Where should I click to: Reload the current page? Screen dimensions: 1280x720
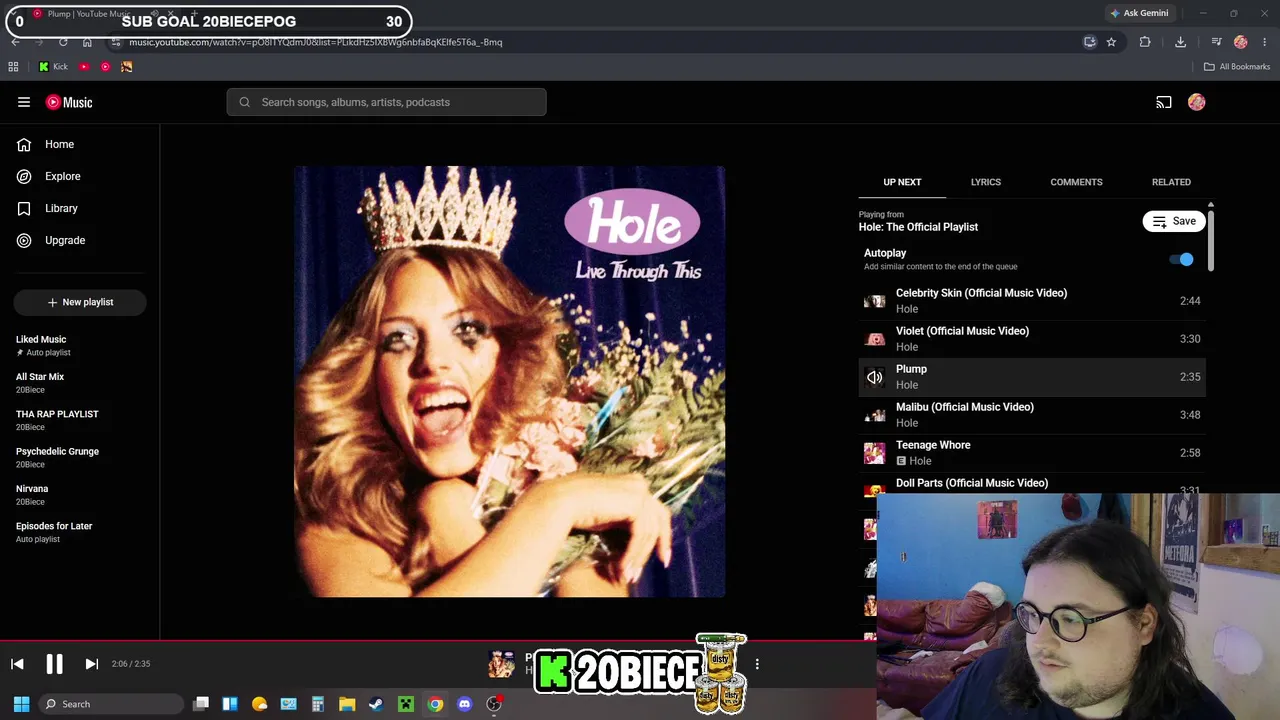click(x=63, y=42)
